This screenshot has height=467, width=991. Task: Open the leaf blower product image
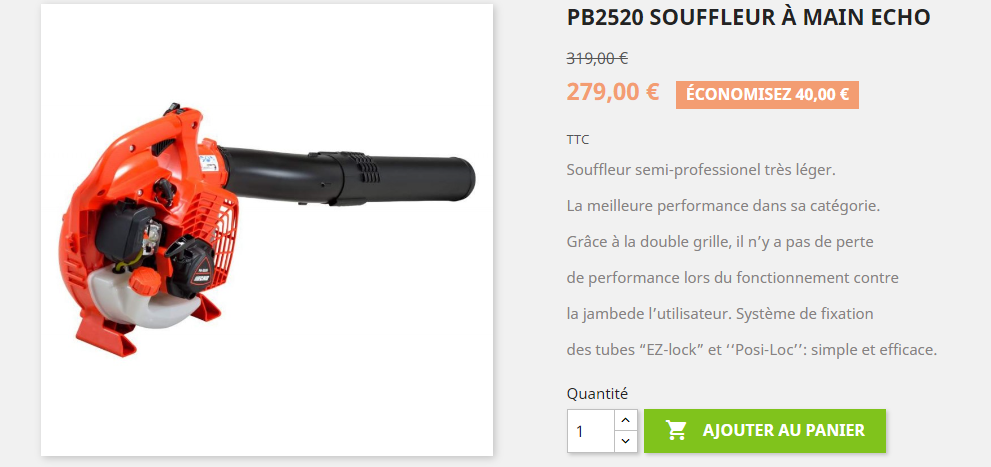tap(267, 230)
